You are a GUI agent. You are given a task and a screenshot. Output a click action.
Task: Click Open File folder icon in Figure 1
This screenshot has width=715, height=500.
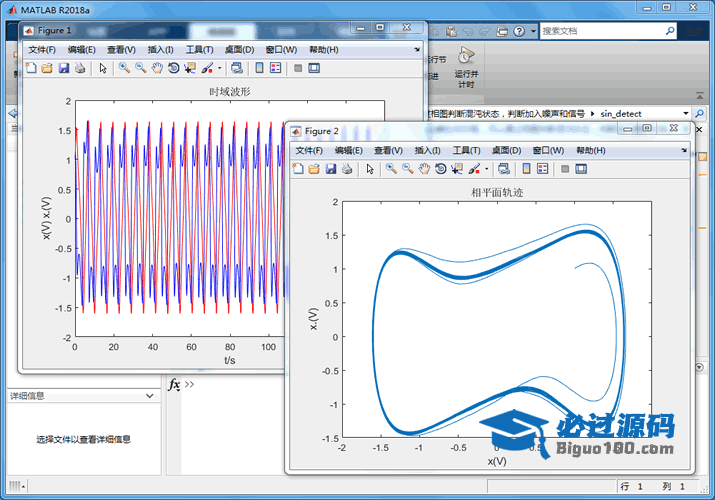point(47,68)
